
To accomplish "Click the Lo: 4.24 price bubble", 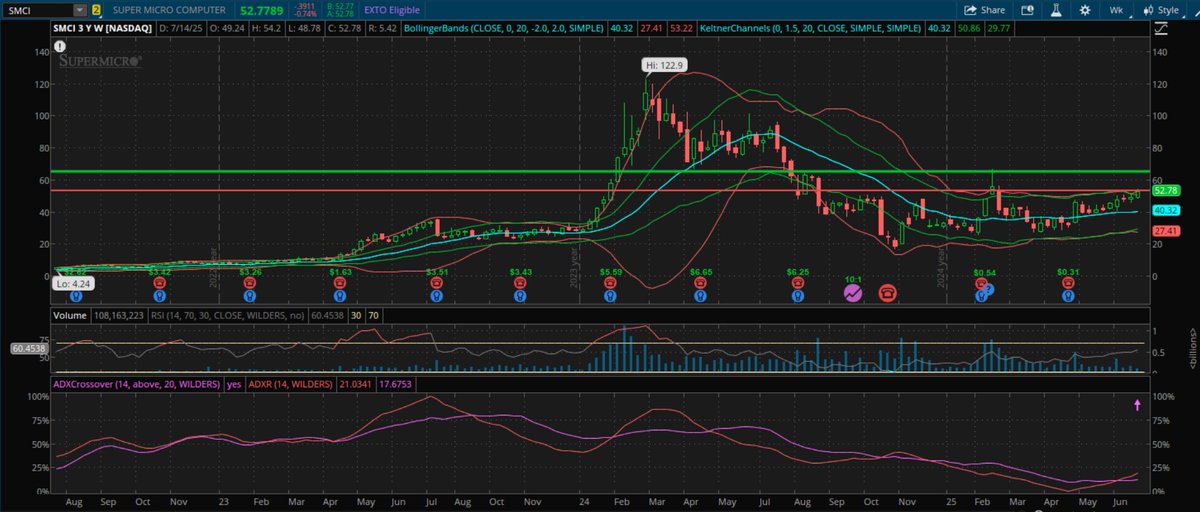I will (x=72, y=283).
